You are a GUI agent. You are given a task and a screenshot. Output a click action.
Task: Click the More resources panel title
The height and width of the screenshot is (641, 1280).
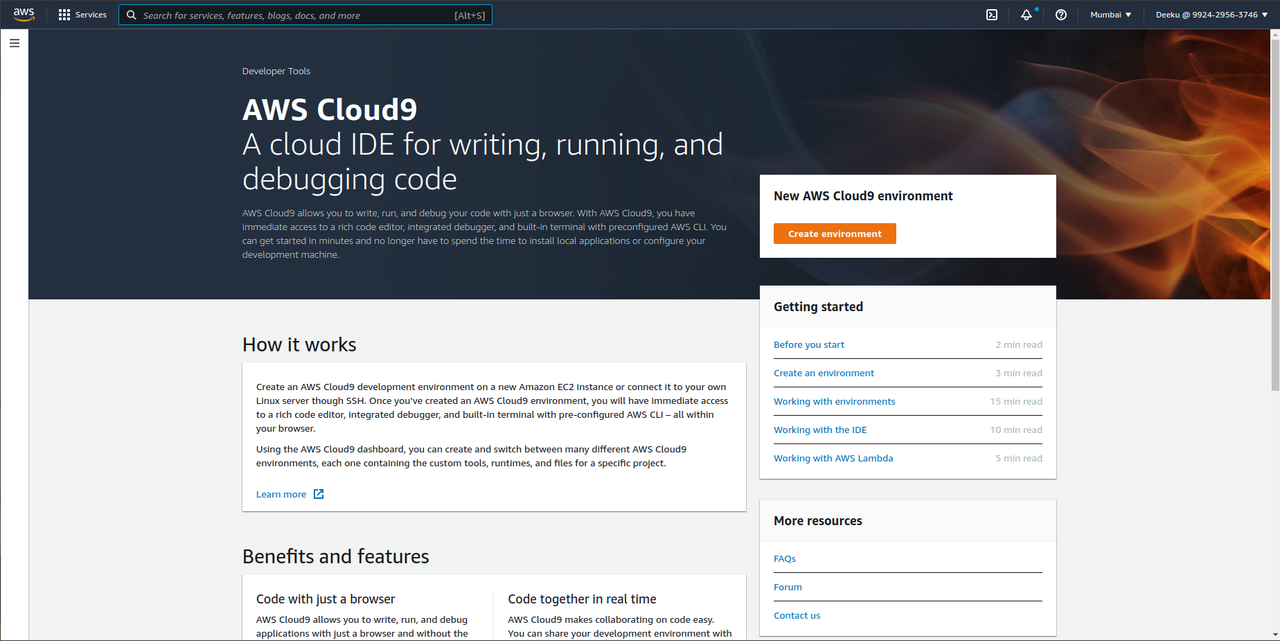pos(818,521)
